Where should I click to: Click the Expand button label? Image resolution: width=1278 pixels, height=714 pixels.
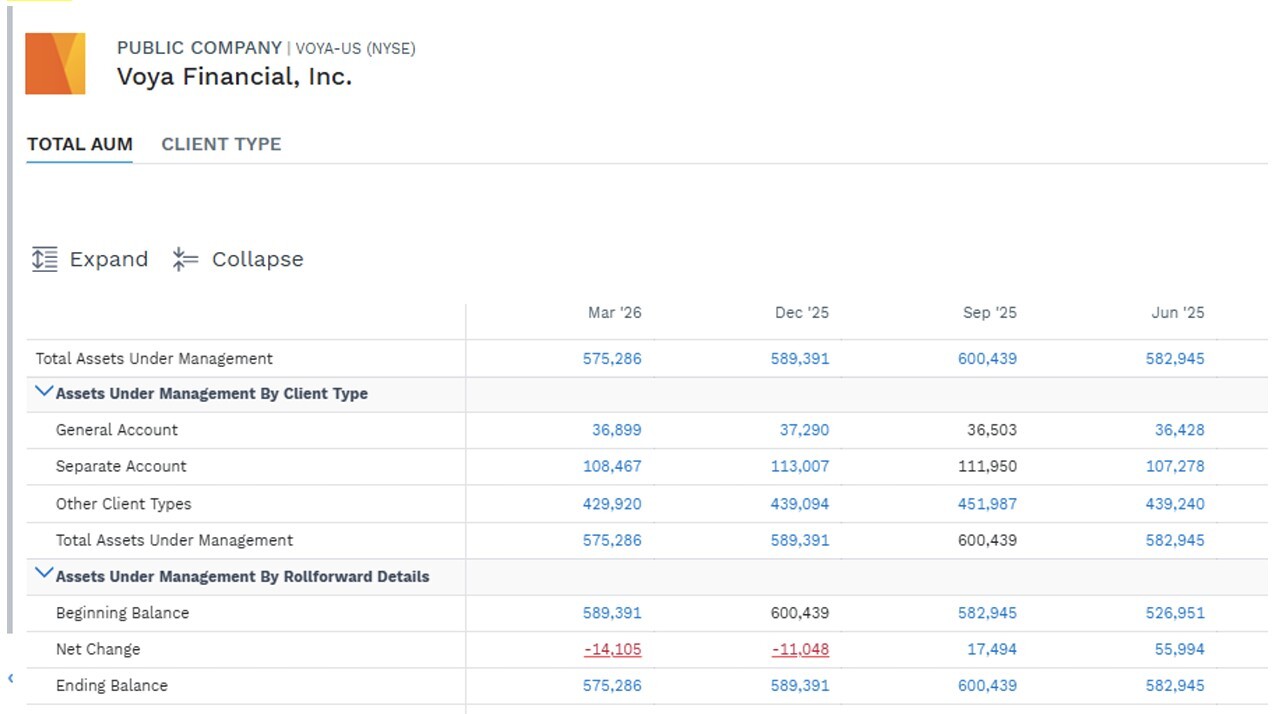click(x=108, y=259)
